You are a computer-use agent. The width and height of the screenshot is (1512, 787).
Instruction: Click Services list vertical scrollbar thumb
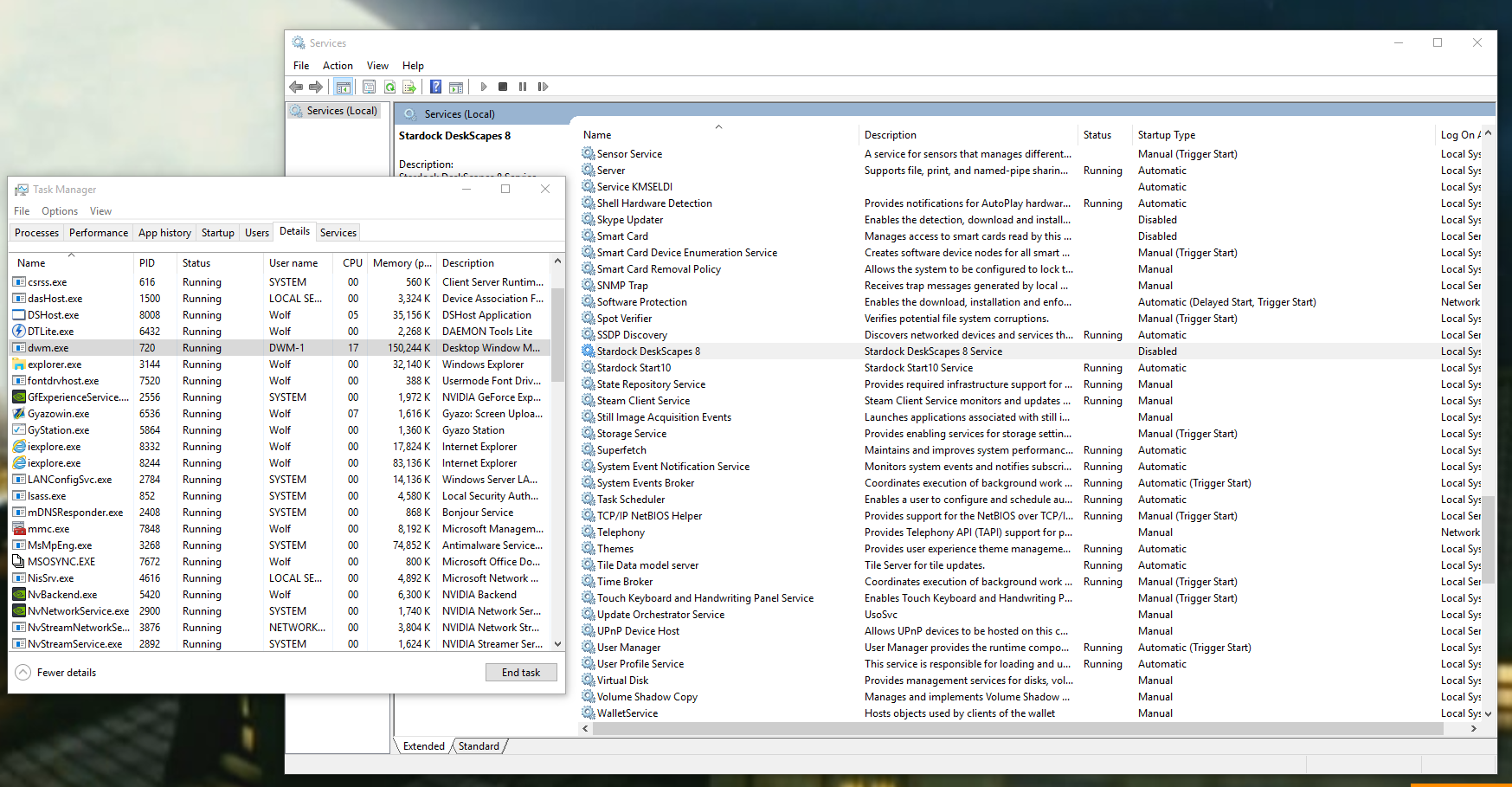pyautogui.click(x=1489, y=539)
